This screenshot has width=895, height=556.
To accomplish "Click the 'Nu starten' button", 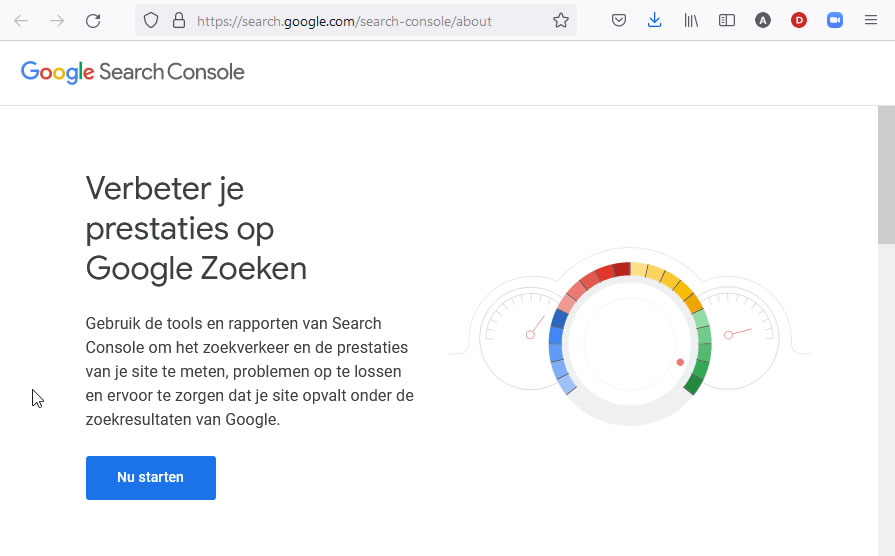I will (151, 478).
